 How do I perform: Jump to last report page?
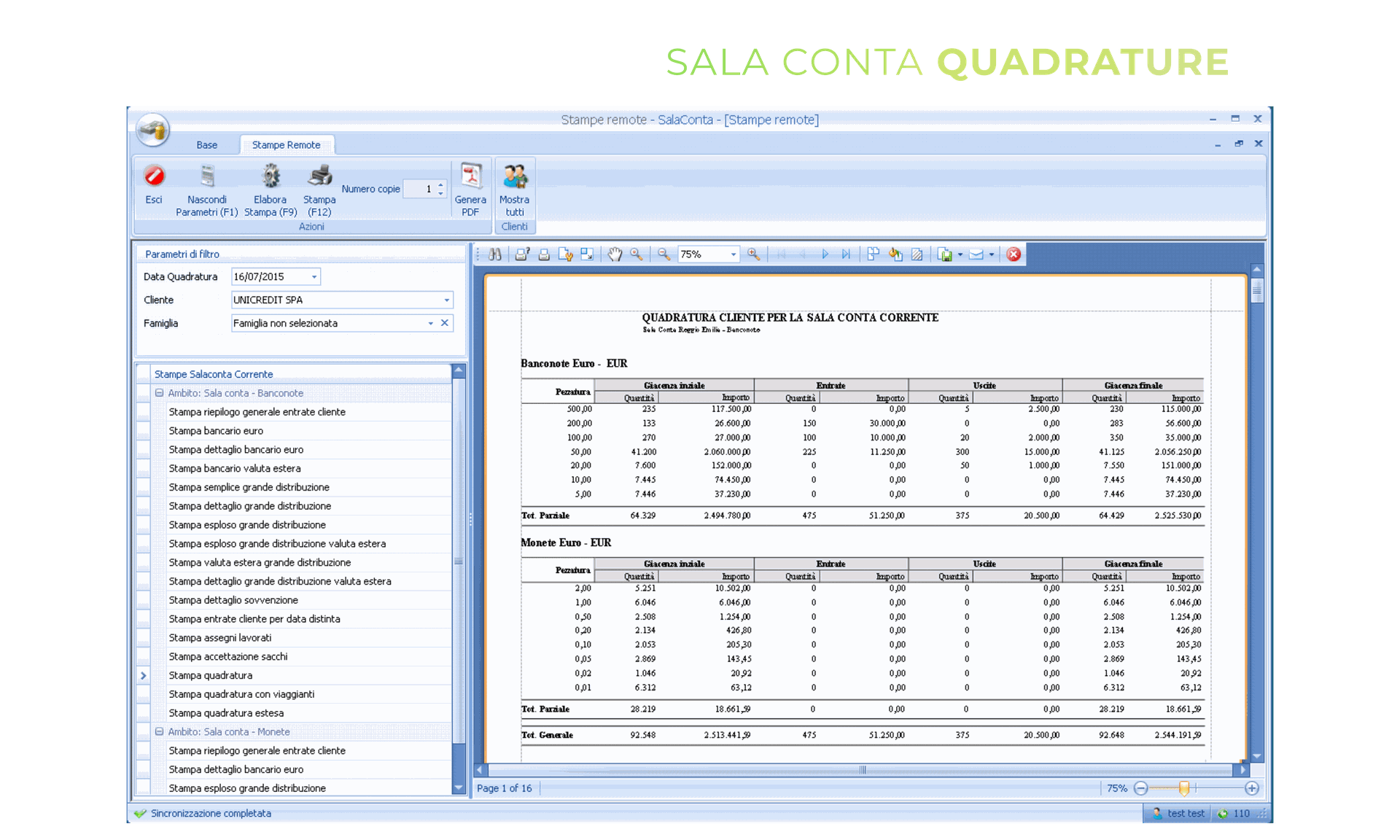click(x=846, y=254)
